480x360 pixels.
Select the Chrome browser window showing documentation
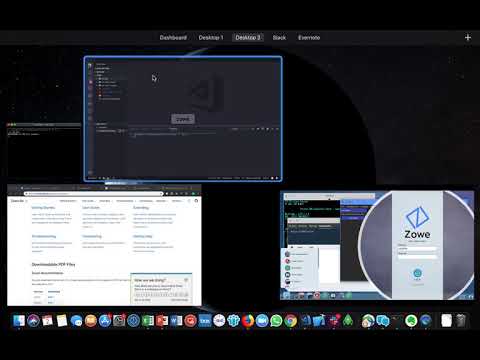104,245
